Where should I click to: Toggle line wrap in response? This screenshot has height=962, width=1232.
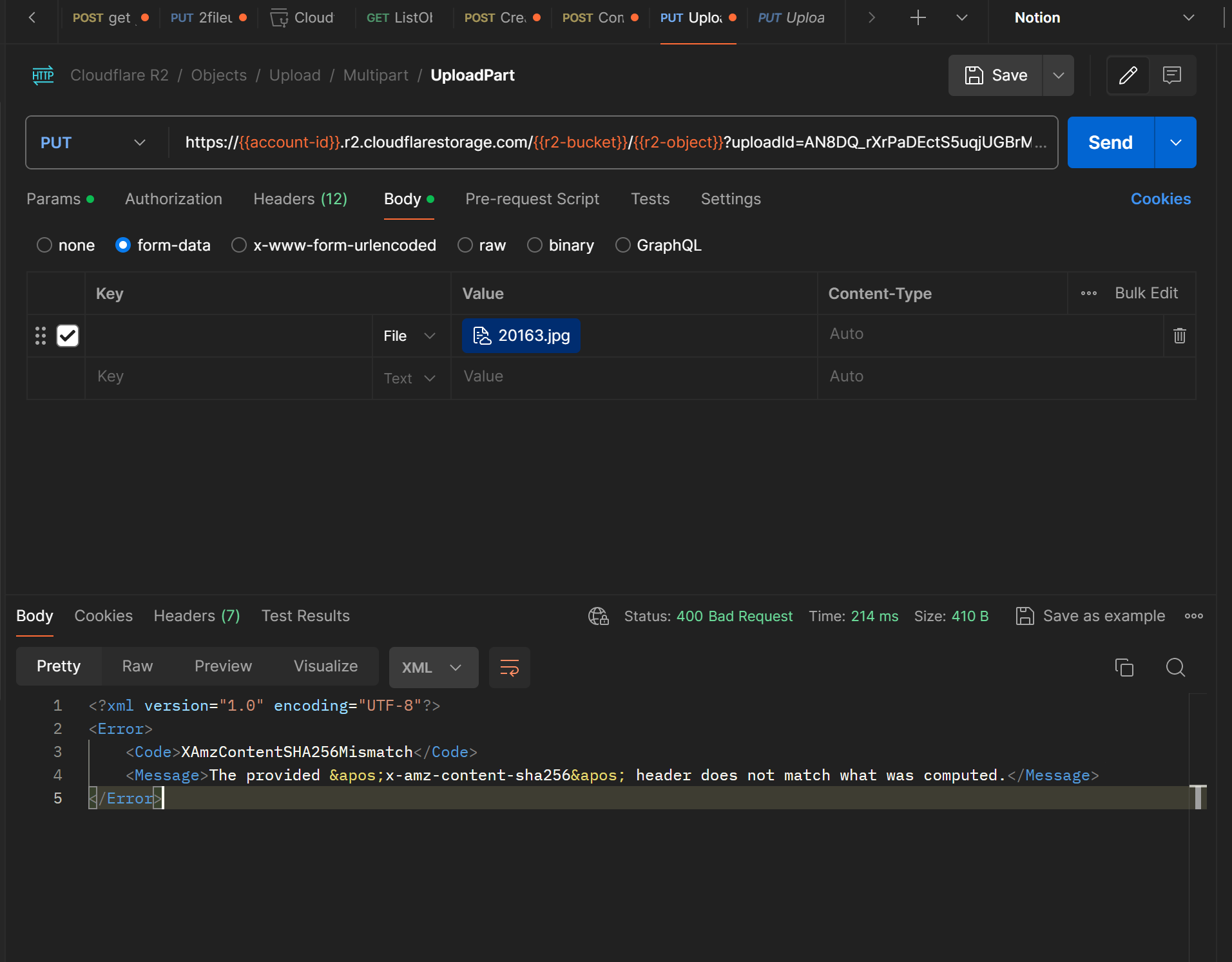[x=509, y=668]
